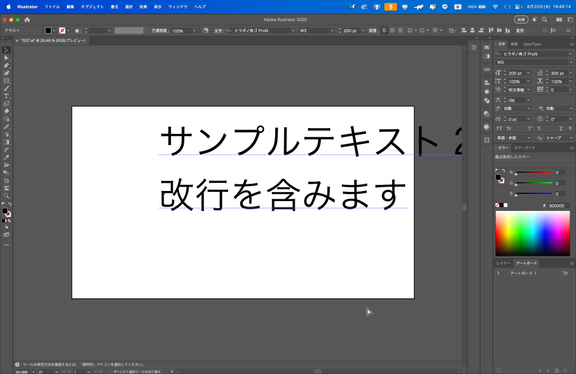The height and width of the screenshot is (374, 576).
Task: Open the fill color dropdown in control bar
Action: tap(54, 30)
